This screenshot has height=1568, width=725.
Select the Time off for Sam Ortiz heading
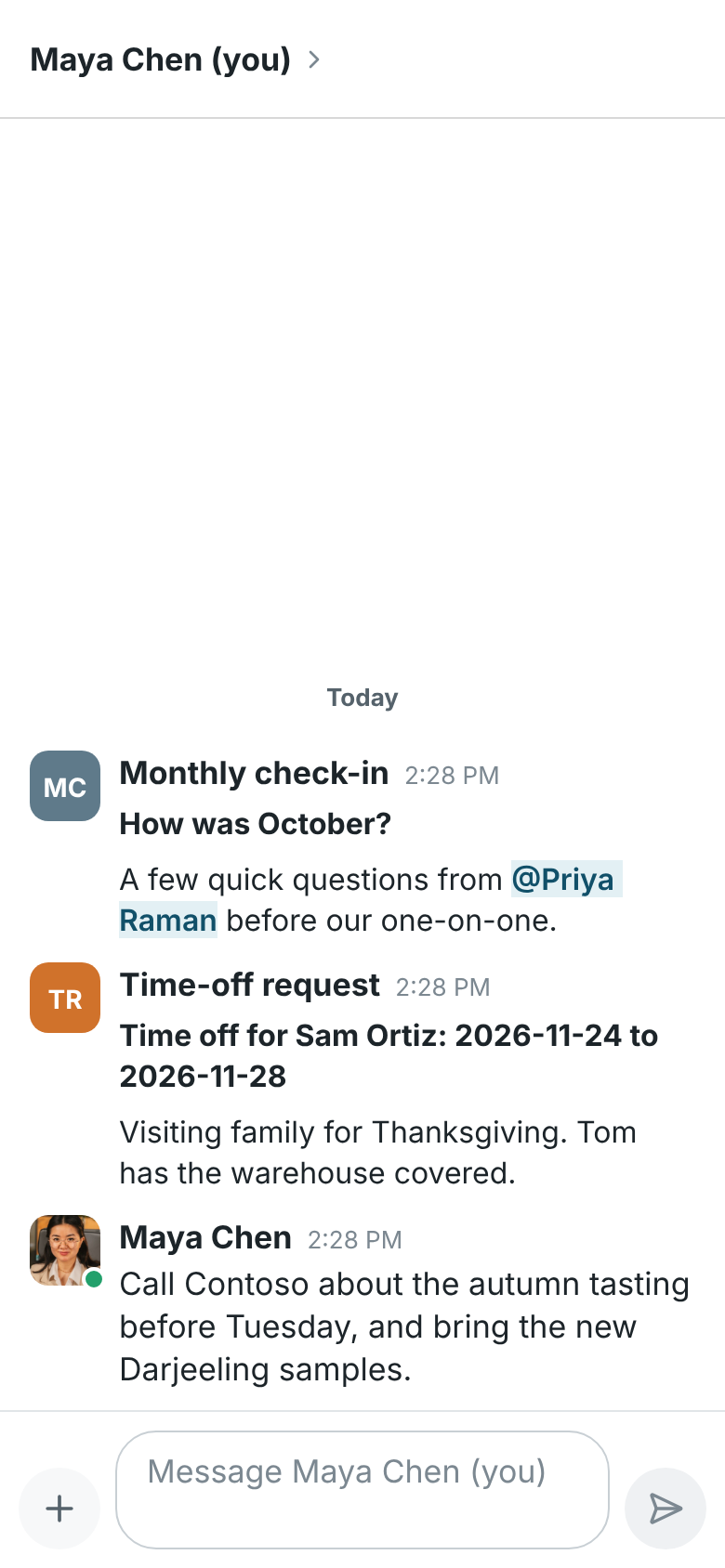(x=389, y=1056)
